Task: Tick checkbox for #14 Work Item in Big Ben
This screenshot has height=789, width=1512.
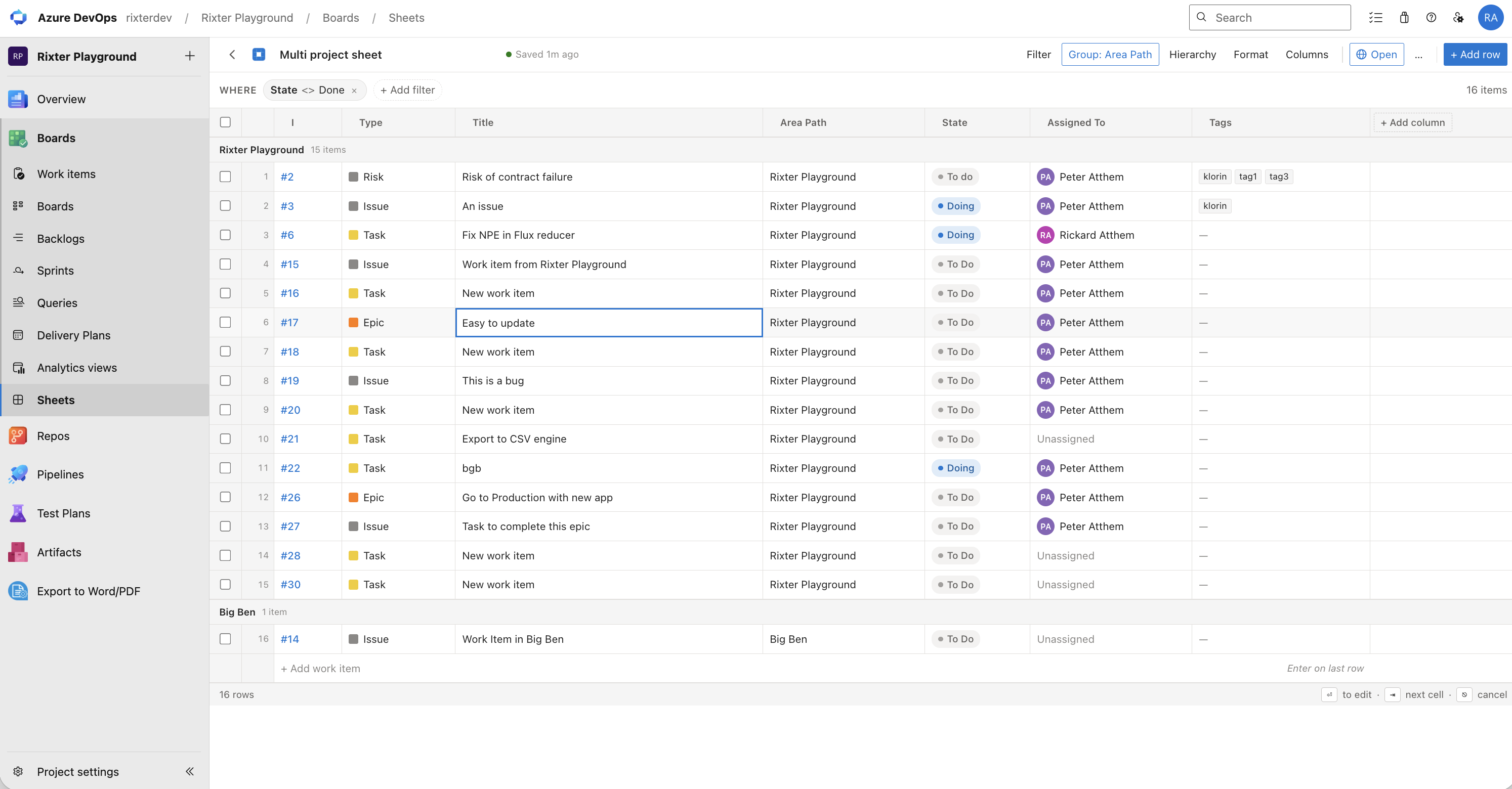Action: pos(225,639)
